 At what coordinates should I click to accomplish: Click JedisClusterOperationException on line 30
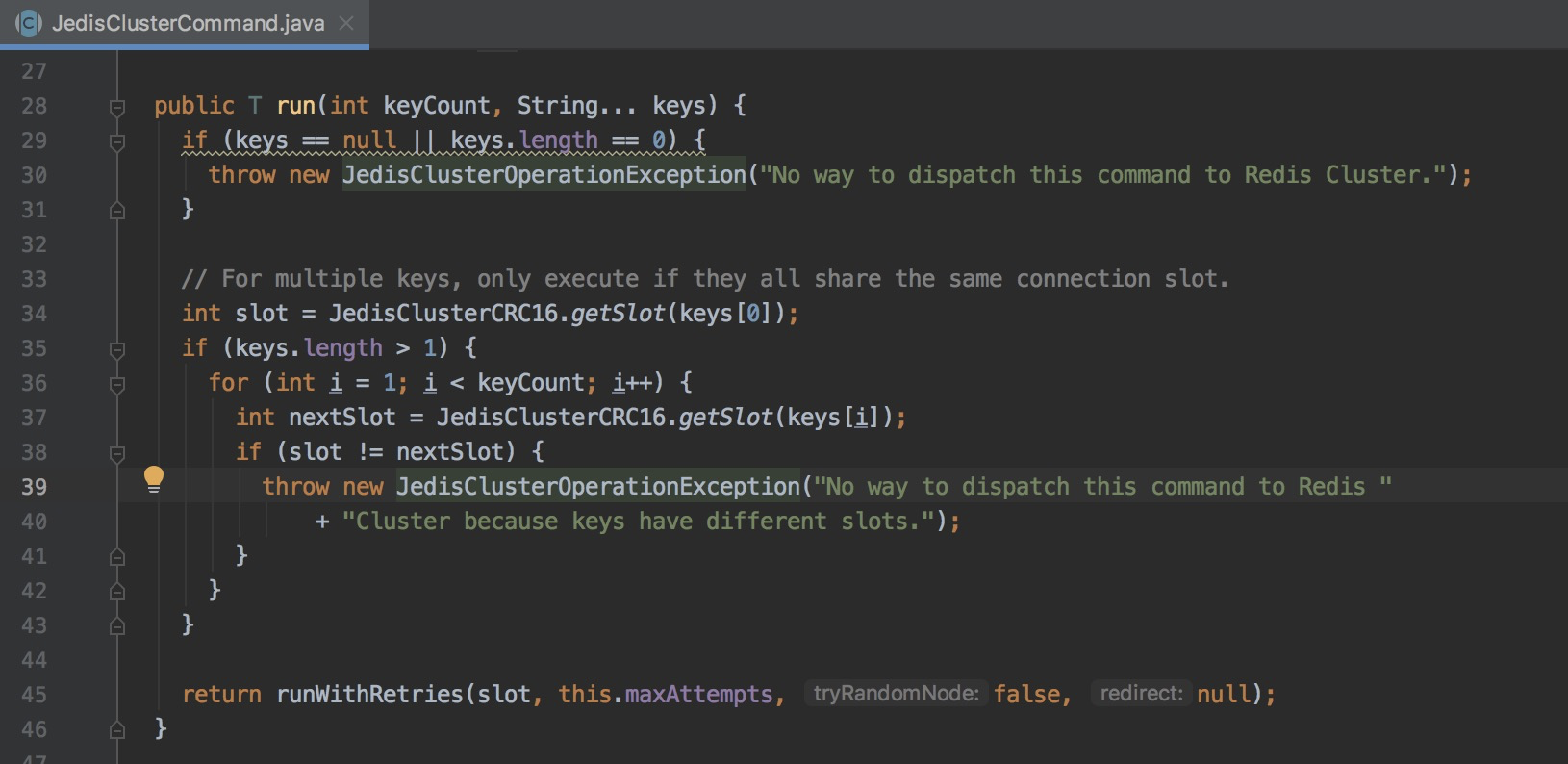click(544, 174)
